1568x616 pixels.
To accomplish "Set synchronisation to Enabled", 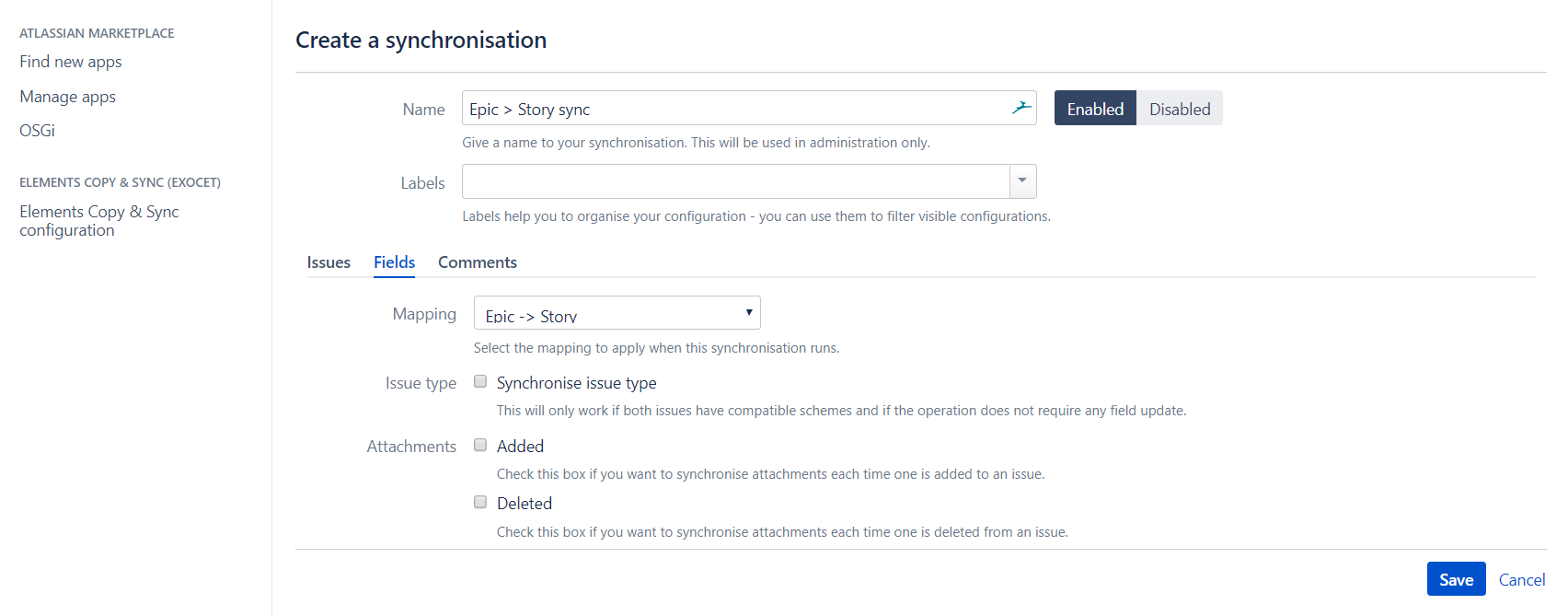I will pyautogui.click(x=1095, y=109).
